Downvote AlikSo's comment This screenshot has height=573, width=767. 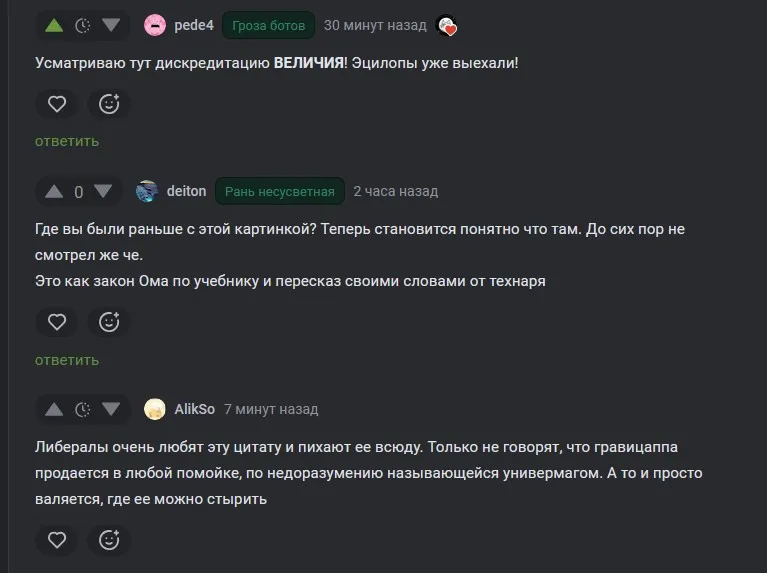click(111, 409)
